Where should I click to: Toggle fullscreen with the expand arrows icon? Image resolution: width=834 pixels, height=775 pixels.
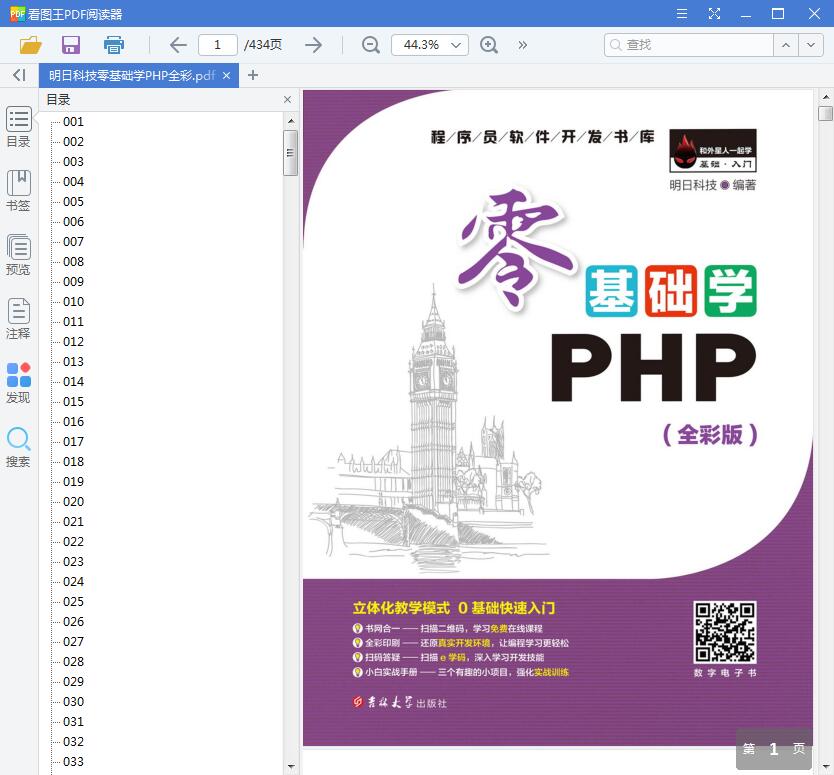coord(714,14)
